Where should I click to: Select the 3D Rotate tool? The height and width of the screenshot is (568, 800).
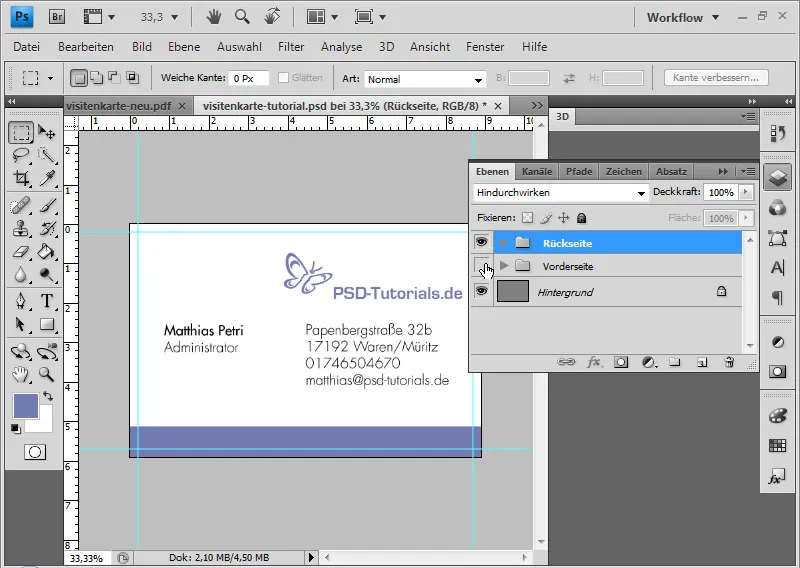(x=21, y=351)
